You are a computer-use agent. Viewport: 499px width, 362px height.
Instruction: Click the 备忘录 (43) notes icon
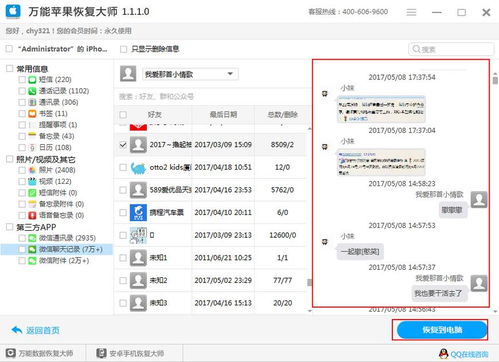32,136
